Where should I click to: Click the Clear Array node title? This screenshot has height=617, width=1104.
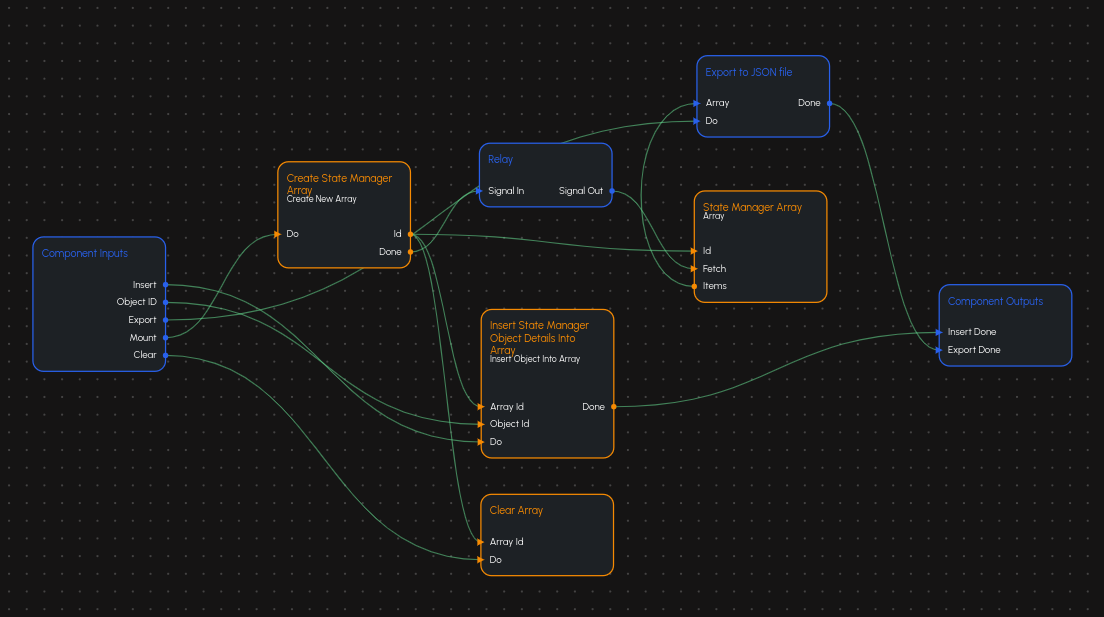[516, 510]
